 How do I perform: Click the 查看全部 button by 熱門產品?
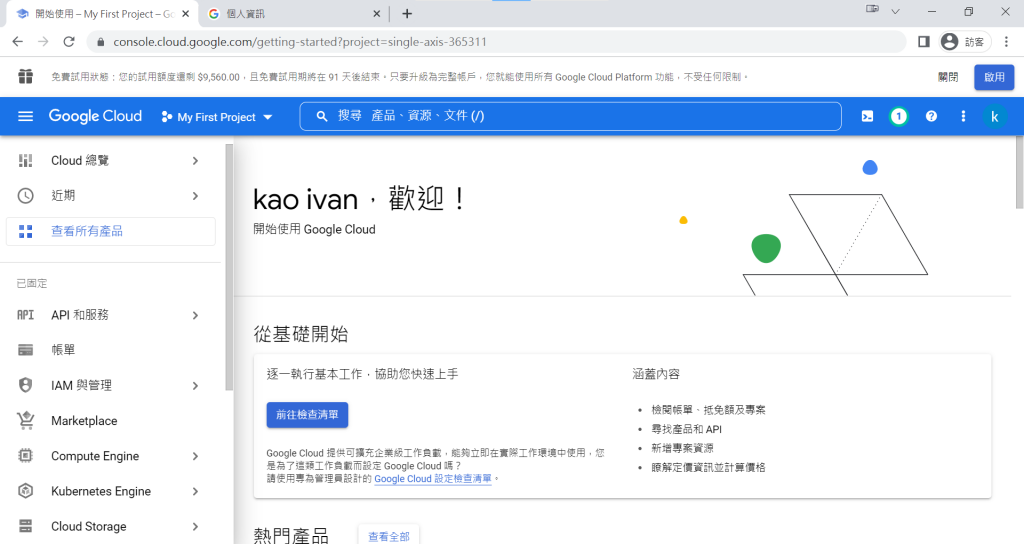pyautogui.click(x=389, y=536)
